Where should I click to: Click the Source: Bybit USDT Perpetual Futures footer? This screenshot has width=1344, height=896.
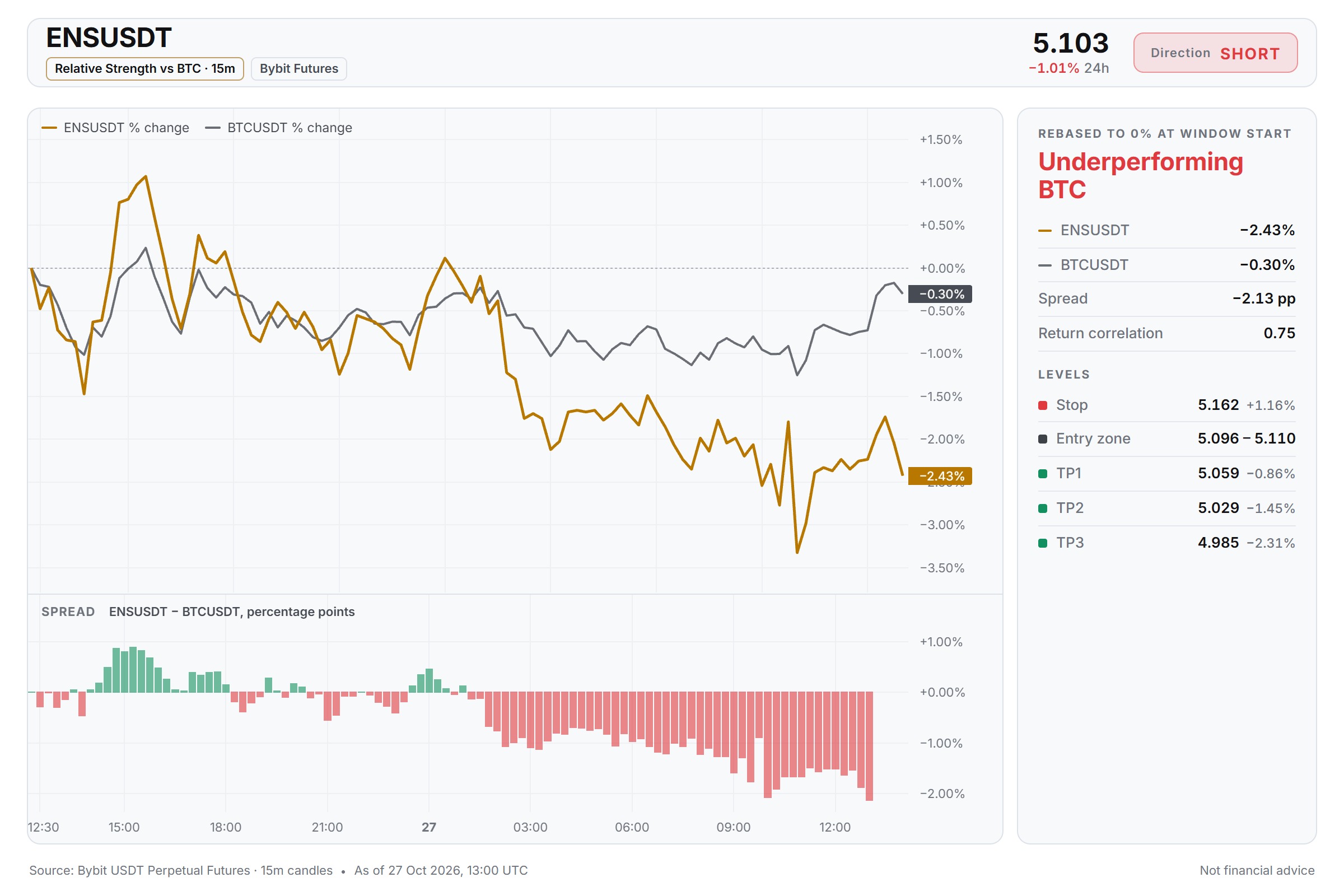click(x=181, y=871)
